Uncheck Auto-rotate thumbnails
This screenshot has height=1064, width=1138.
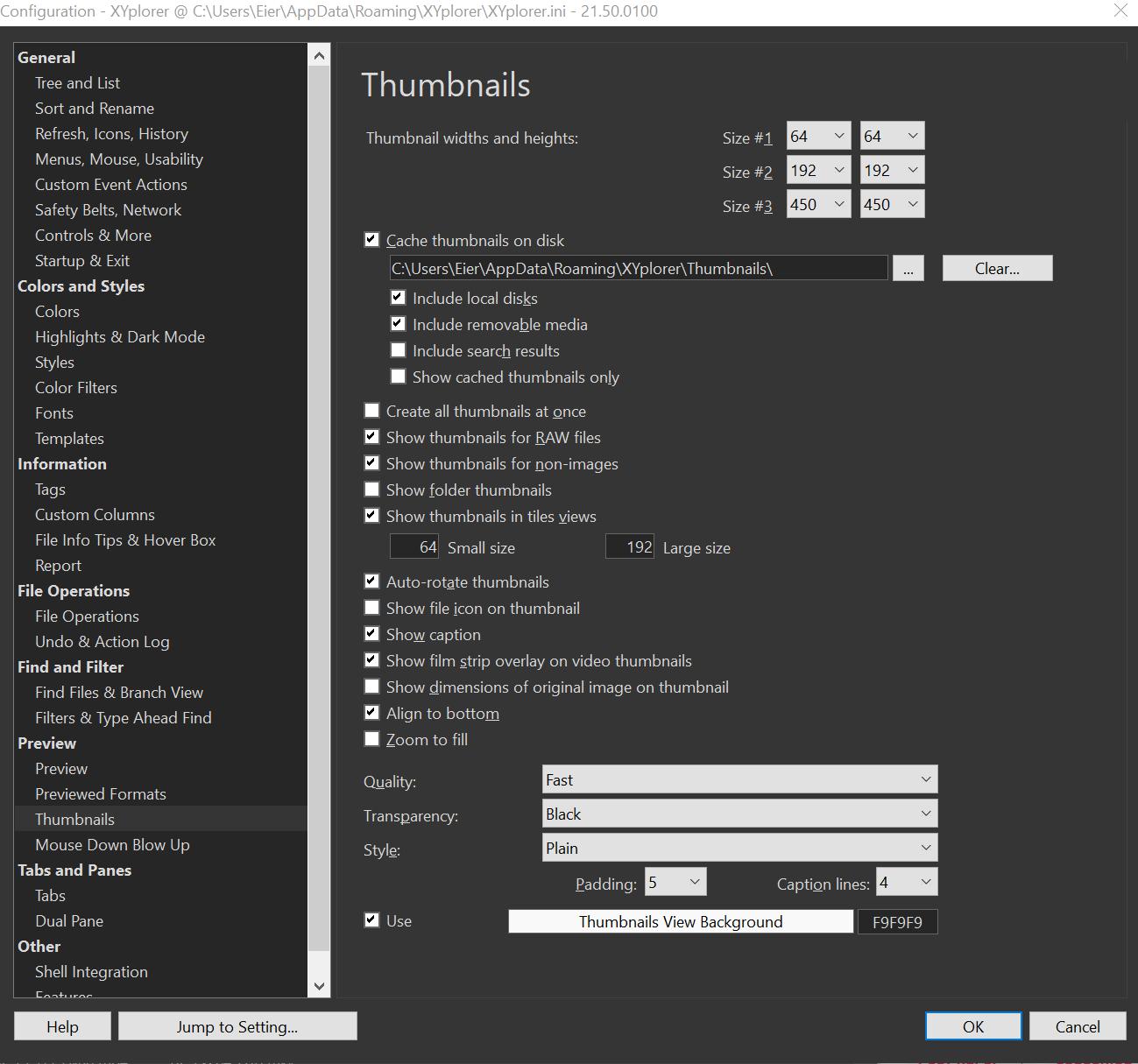pos(372,581)
